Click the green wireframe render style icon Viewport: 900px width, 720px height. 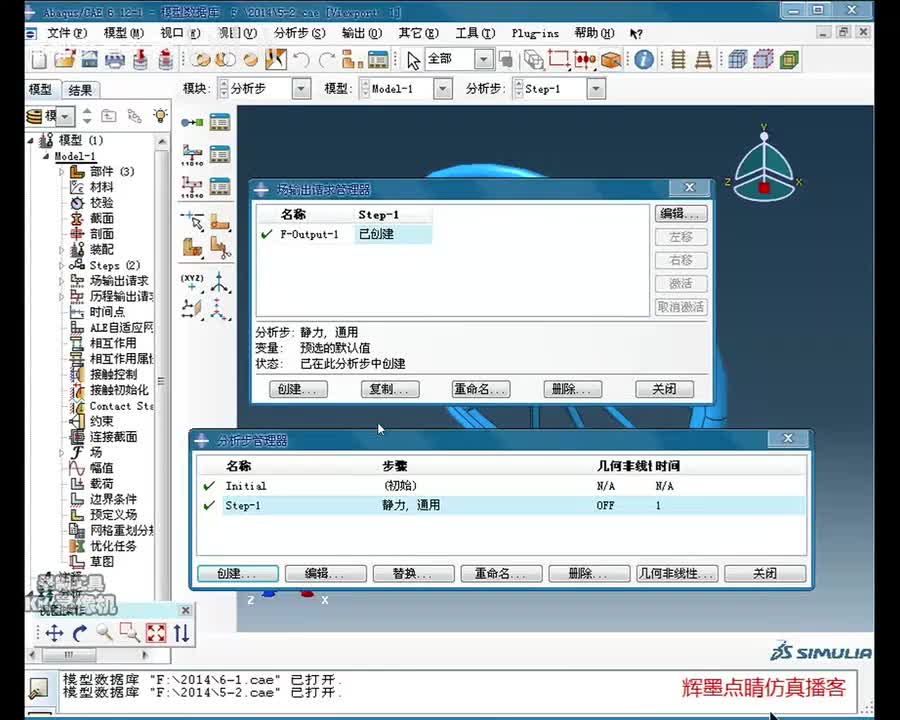point(790,59)
